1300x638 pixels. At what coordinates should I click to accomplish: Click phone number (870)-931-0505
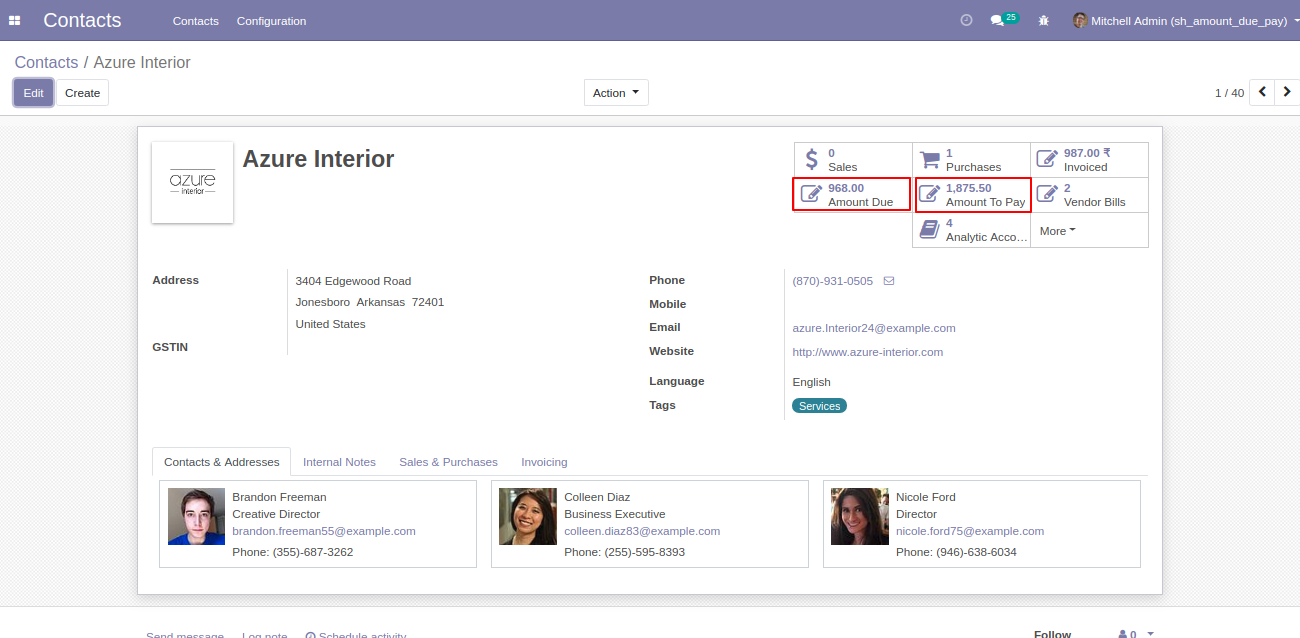click(x=832, y=281)
